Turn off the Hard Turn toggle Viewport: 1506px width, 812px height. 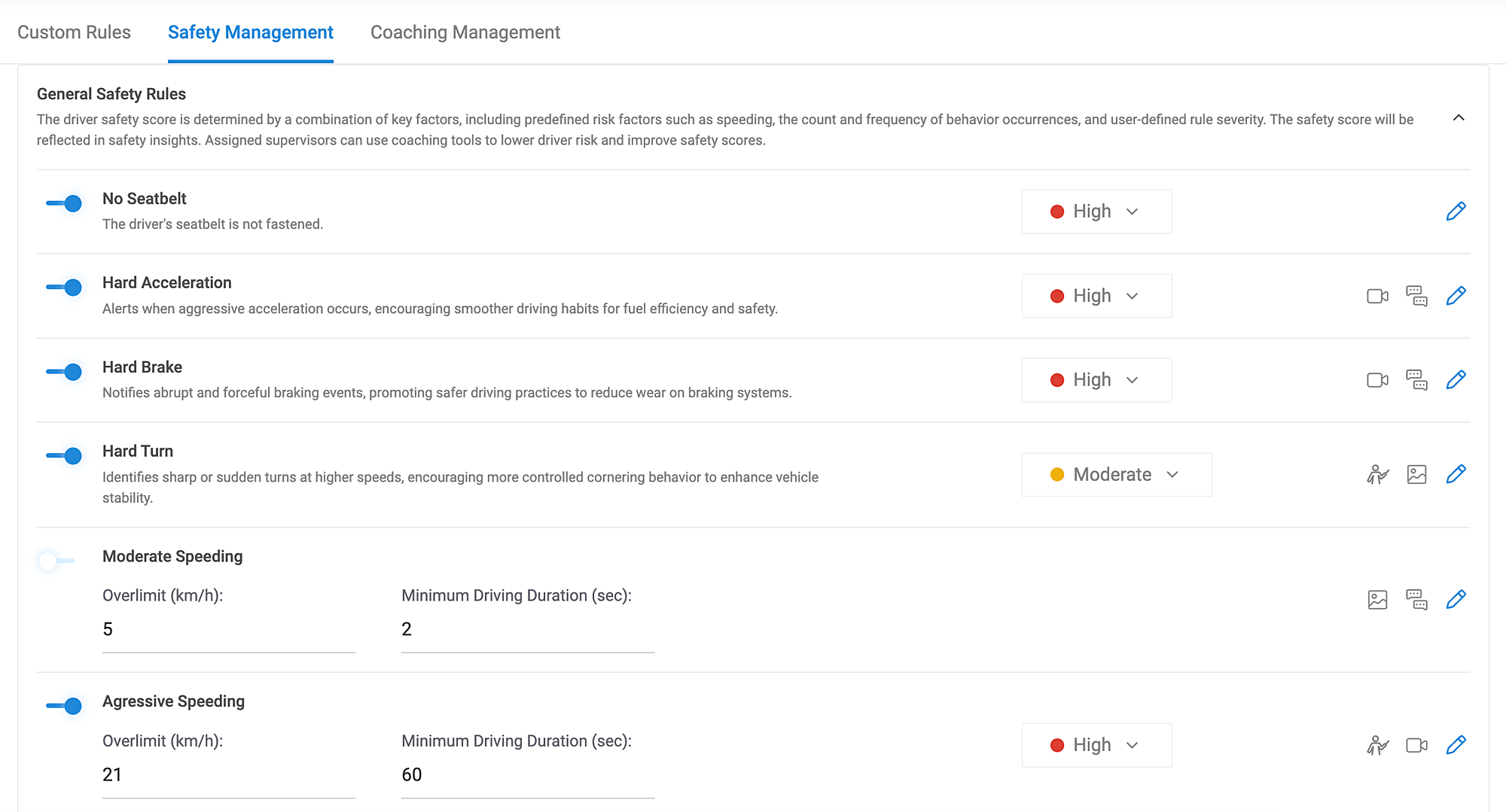64,456
